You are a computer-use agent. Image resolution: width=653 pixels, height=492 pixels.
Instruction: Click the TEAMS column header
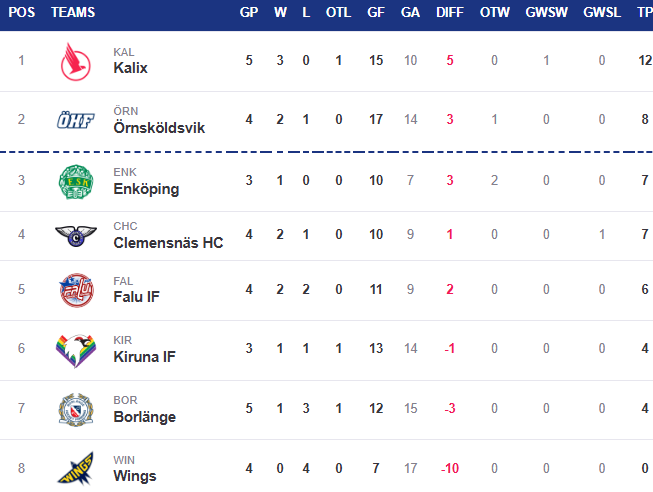coord(73,12)
